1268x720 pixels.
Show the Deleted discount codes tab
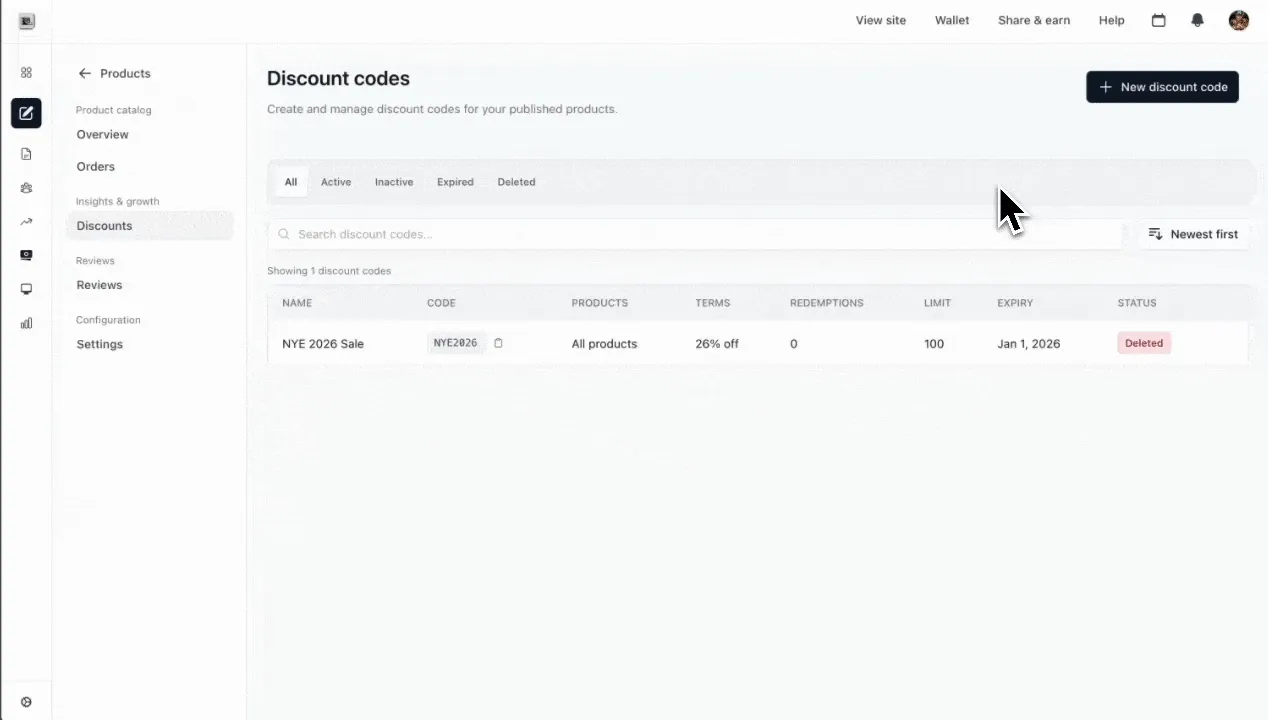[x=516, y=182]
